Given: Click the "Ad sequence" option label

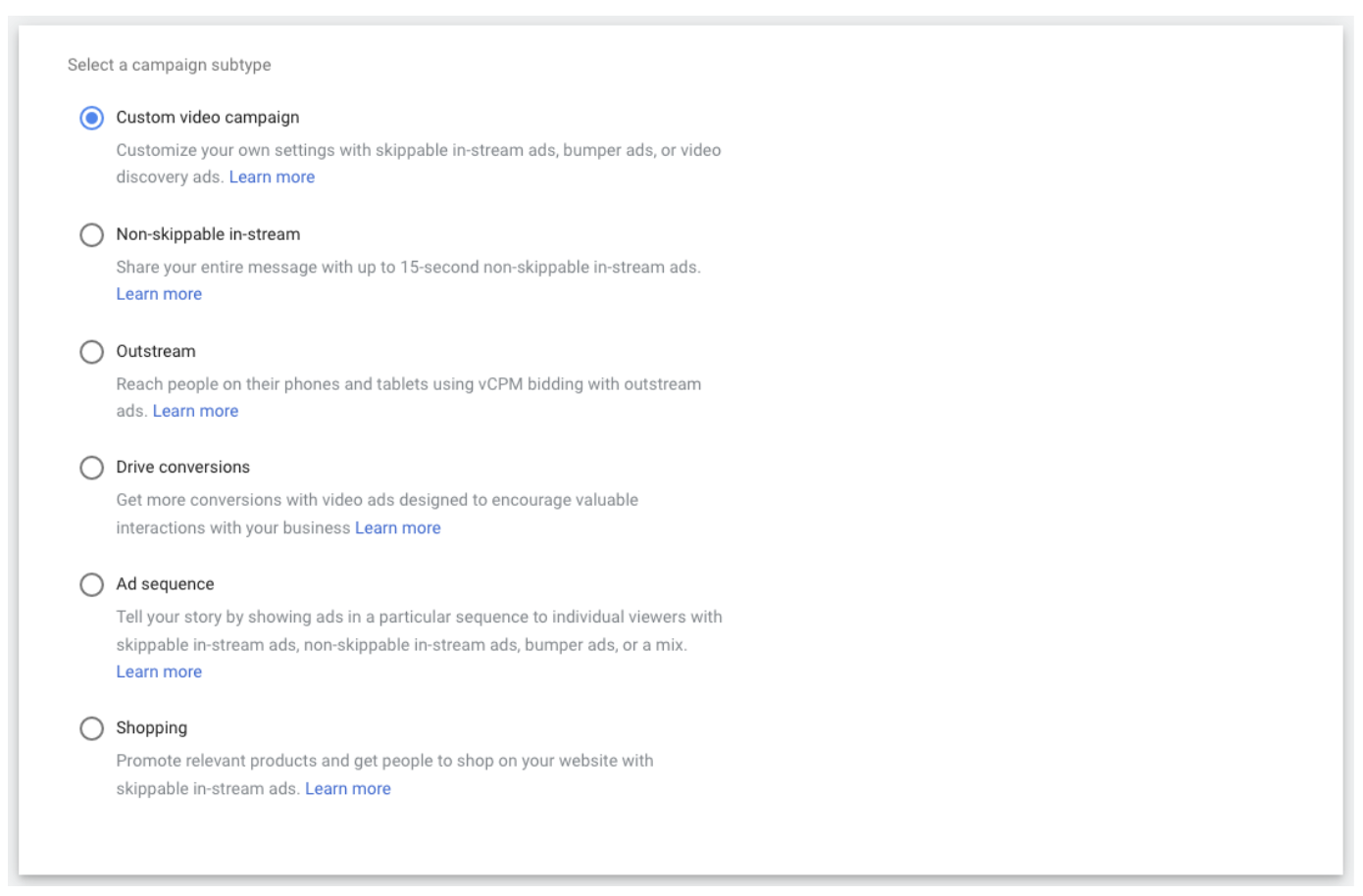Looking at the screenshot, I should click(165, 584).
